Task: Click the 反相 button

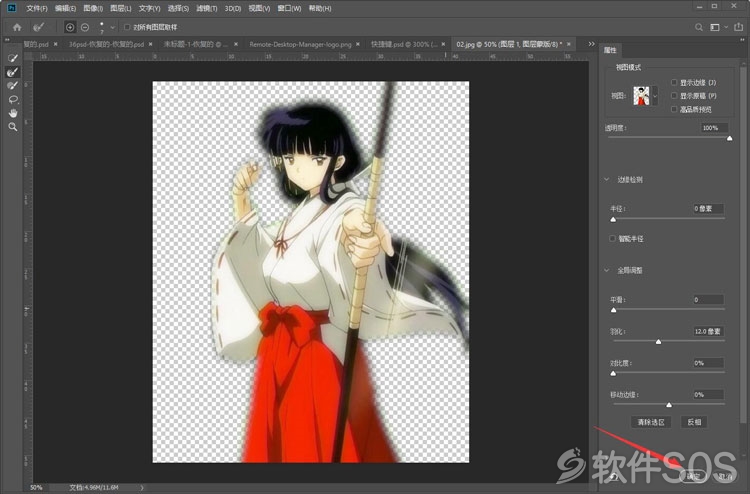Action: click(x=694, y=422)
